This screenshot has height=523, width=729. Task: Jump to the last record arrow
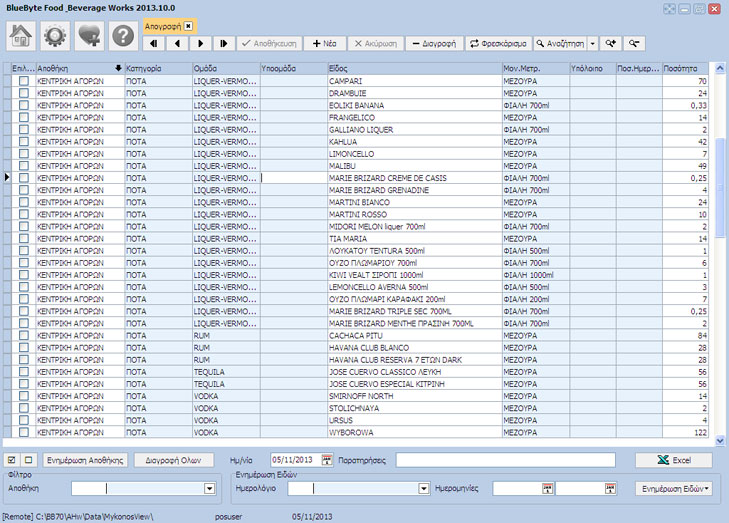tap(224, 44)
